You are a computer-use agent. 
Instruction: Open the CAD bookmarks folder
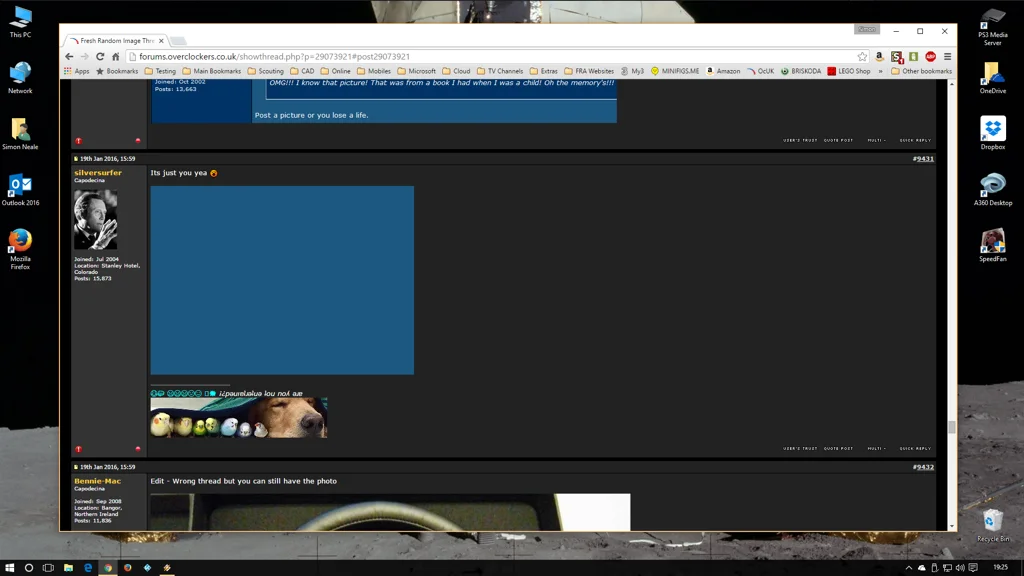(x=302, y=71)
